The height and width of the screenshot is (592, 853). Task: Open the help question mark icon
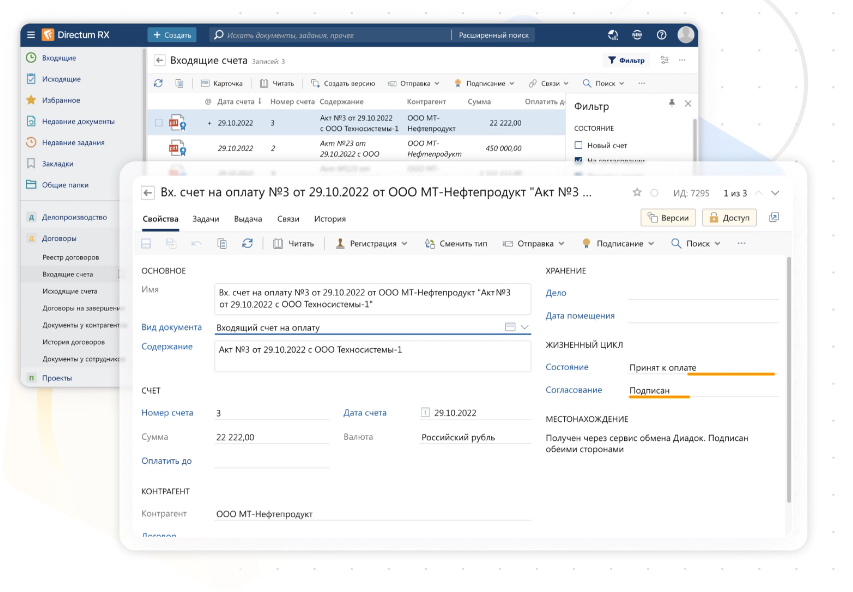click(x=661, y=35)
